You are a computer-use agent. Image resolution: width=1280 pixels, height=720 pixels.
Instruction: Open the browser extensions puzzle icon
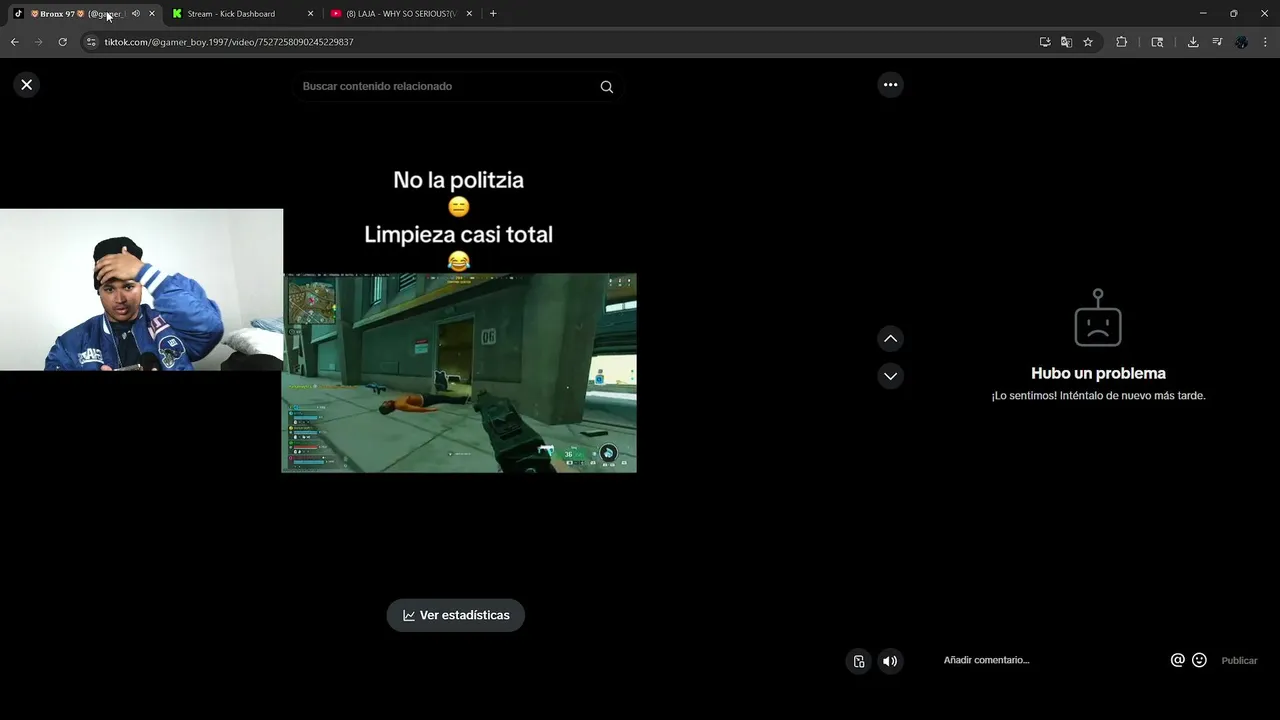1121,42
